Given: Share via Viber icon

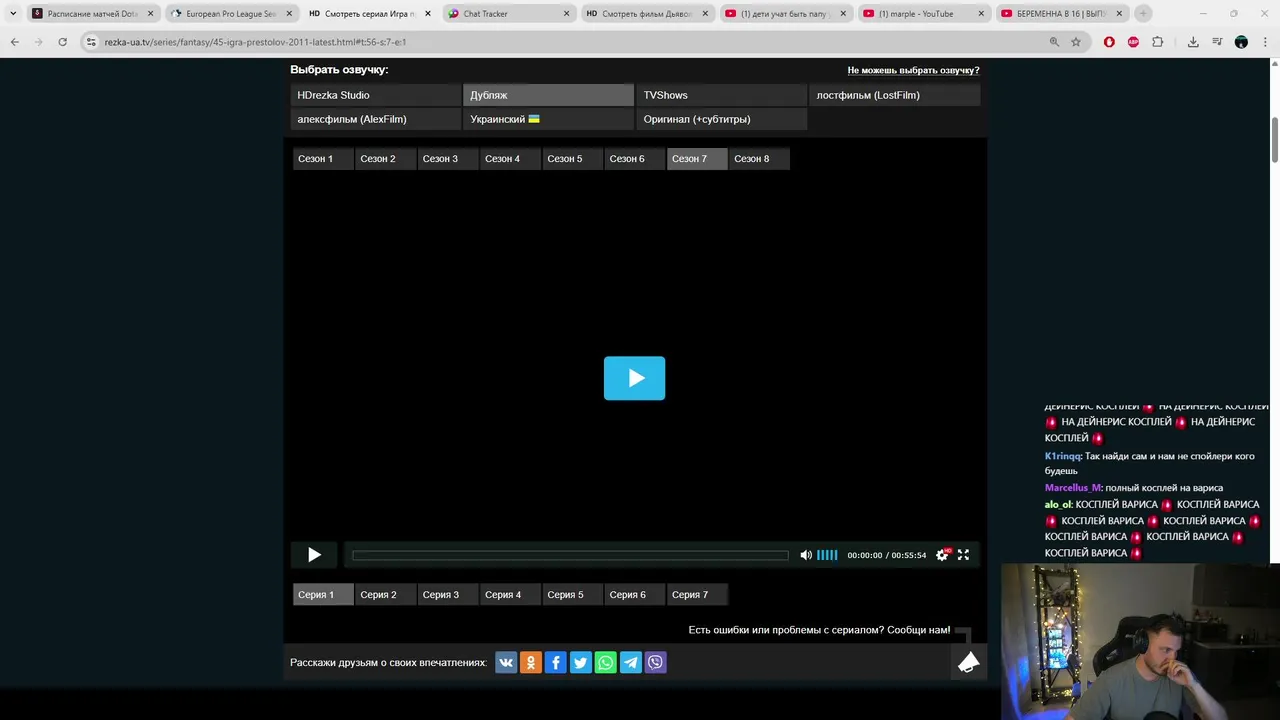Looking at the screenshot, I should tap(655, 662).
